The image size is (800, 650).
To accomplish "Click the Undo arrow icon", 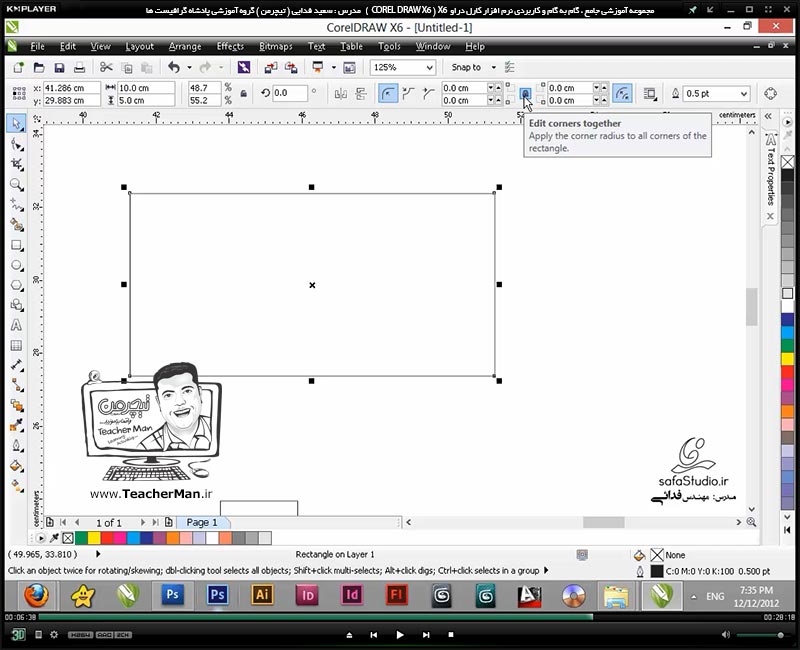I will point(174,67).
